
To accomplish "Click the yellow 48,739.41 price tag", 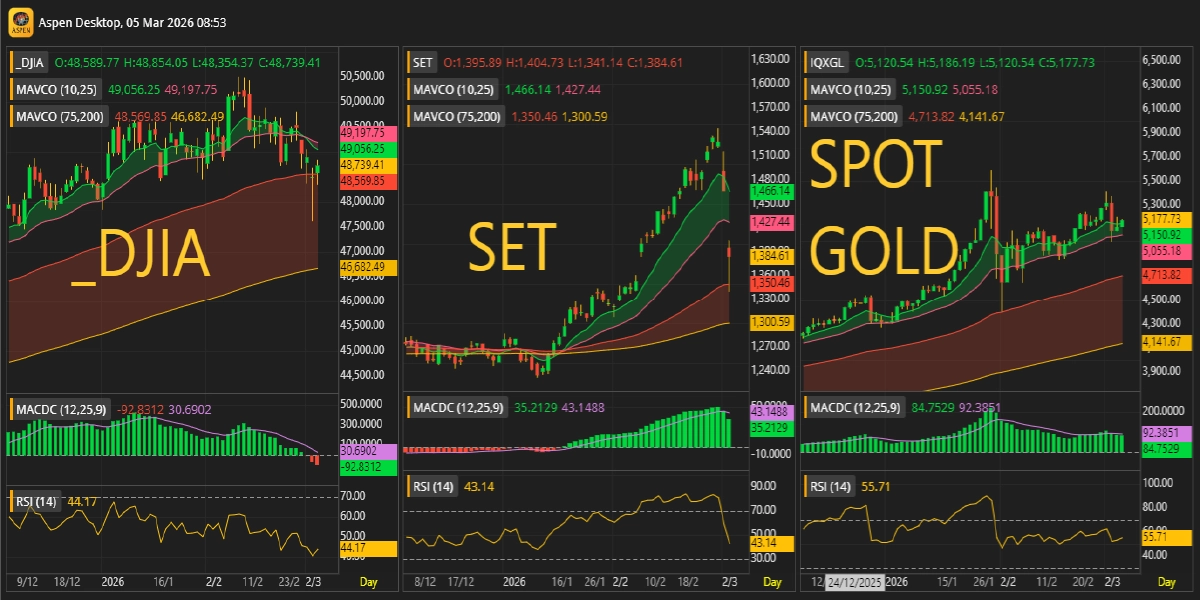I will [x=369, y=163].
